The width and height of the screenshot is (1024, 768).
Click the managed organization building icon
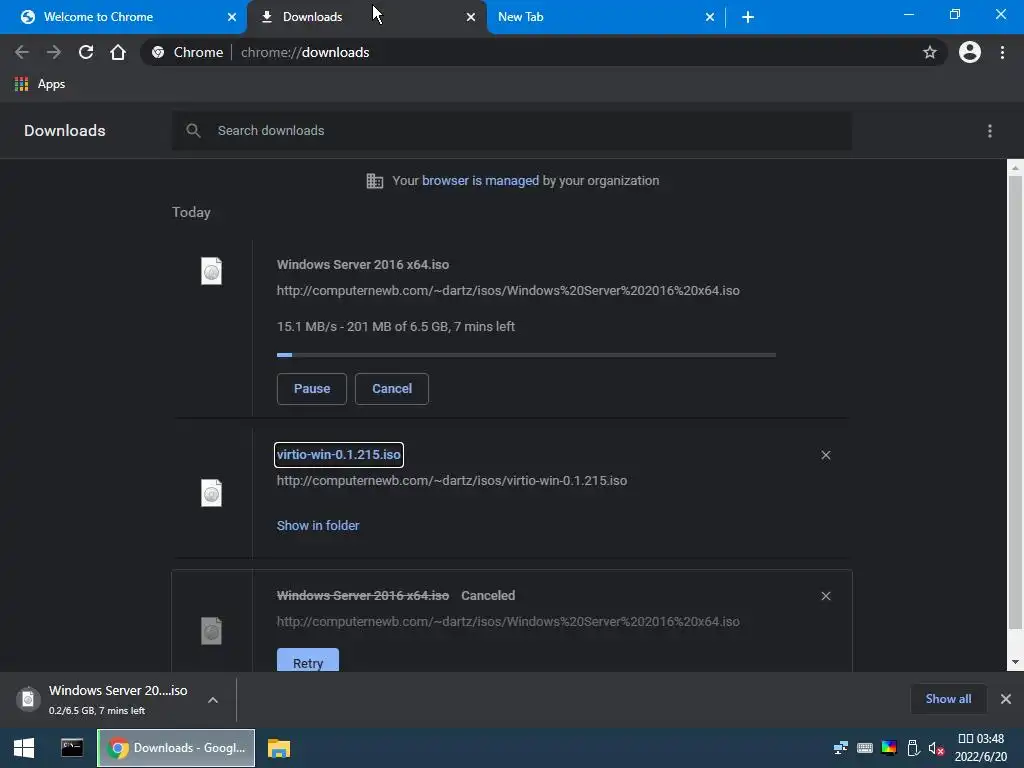pyautogui.click(x=375, y=181)
